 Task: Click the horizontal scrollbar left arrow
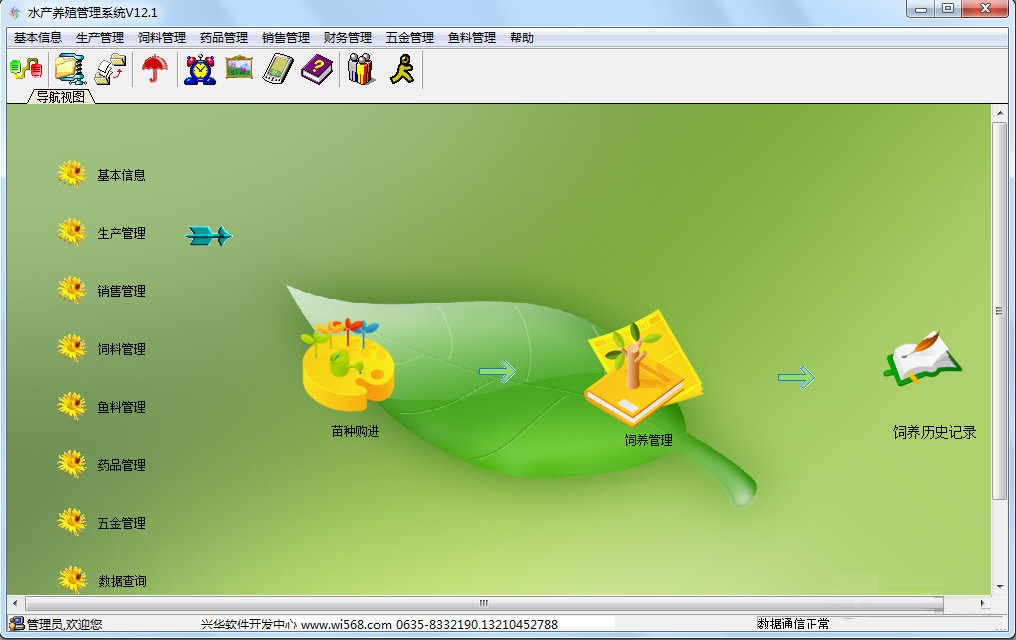coord(15,602)
